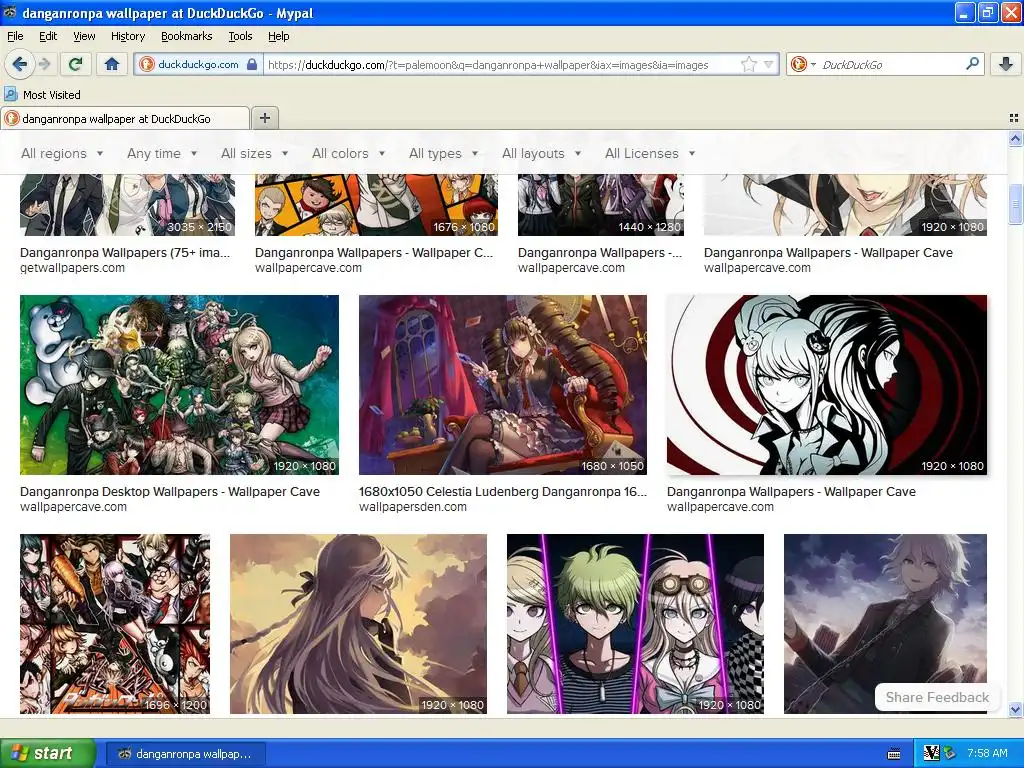Click the lock icon in the address bar

(251, 64)
